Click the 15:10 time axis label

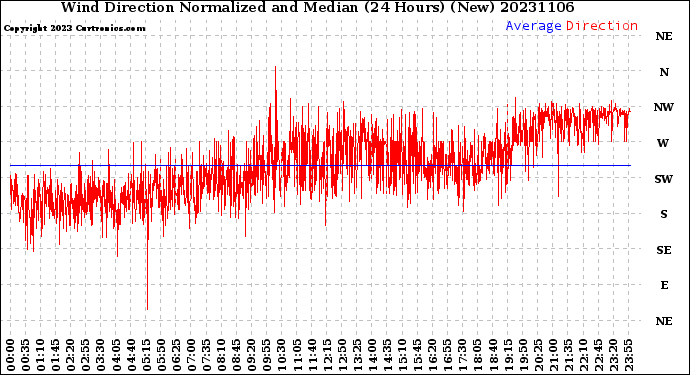(x=402, y=355)
